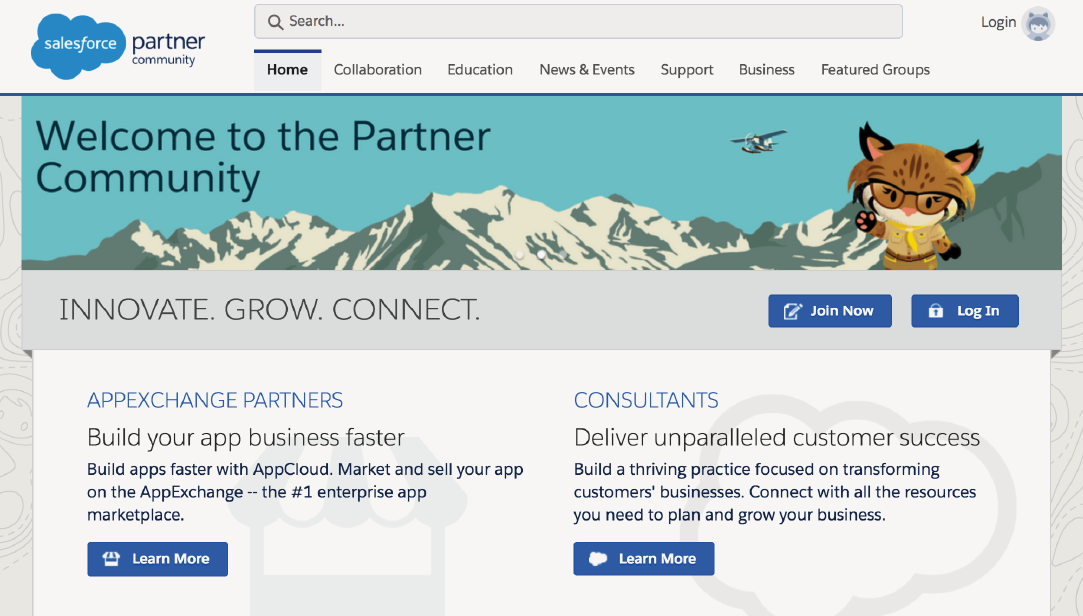Go to the Education menu
This screenshot has height=616, width=1083.
480,70
